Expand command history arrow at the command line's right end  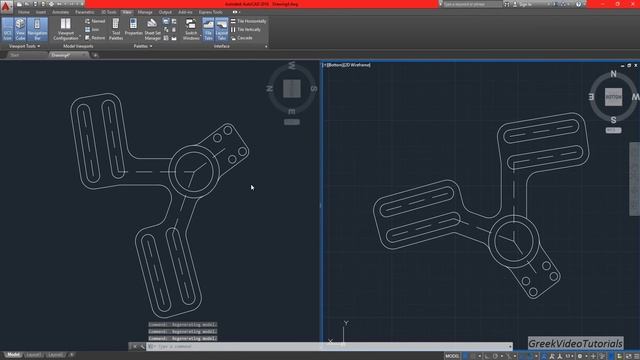pyautogui.click(x=510, y=347)
